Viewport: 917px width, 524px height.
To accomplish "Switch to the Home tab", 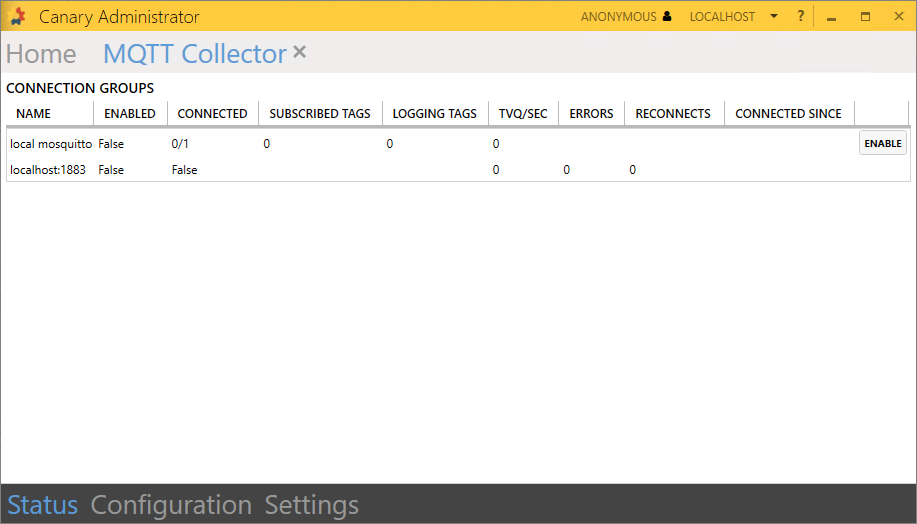I will (x=41, y=54).
